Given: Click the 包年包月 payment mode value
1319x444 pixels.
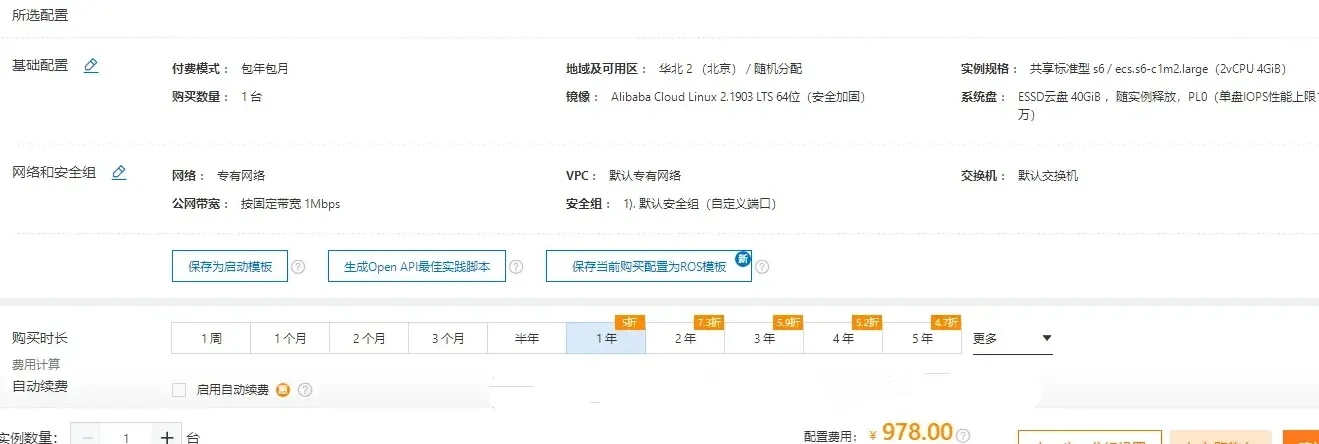Looking at the screenshot, I should pyautogui.click(x=265, y=69).
